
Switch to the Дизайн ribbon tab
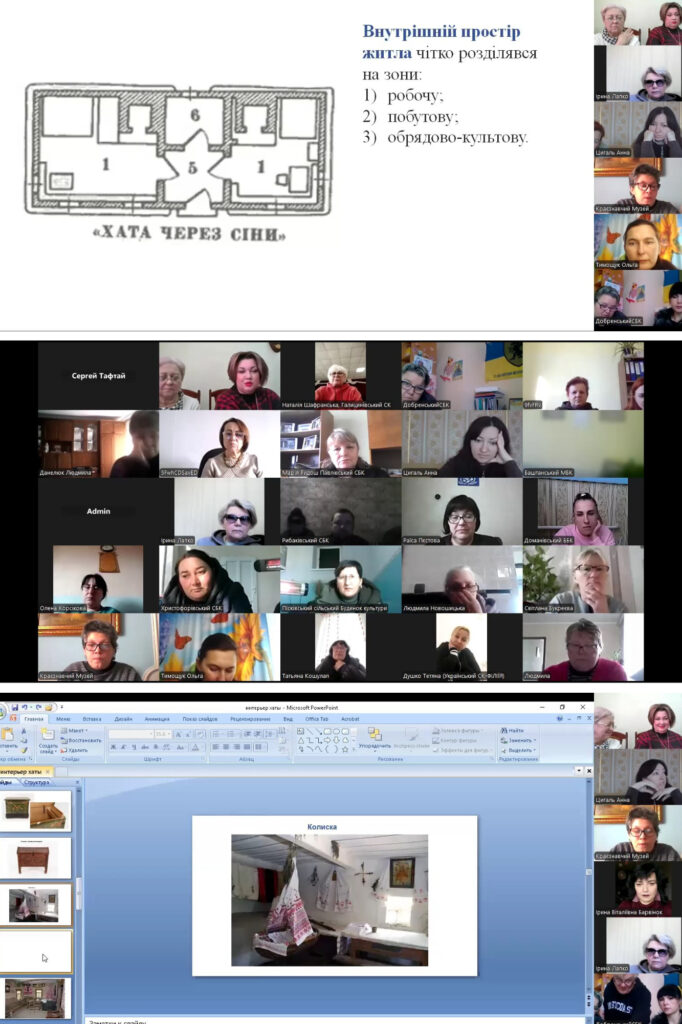tap(122, 718)
